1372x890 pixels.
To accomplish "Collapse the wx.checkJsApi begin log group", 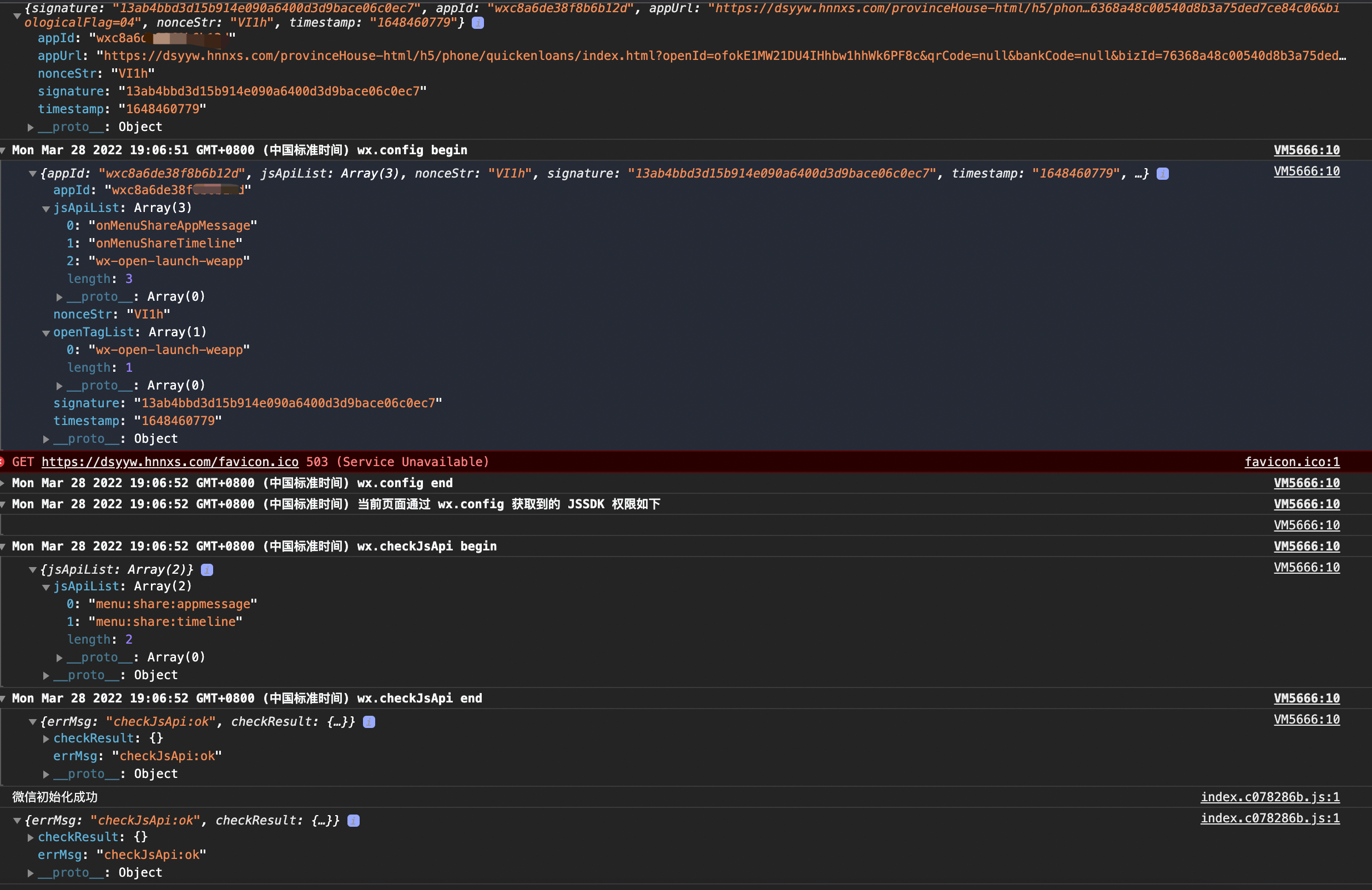I will point(3,547).
